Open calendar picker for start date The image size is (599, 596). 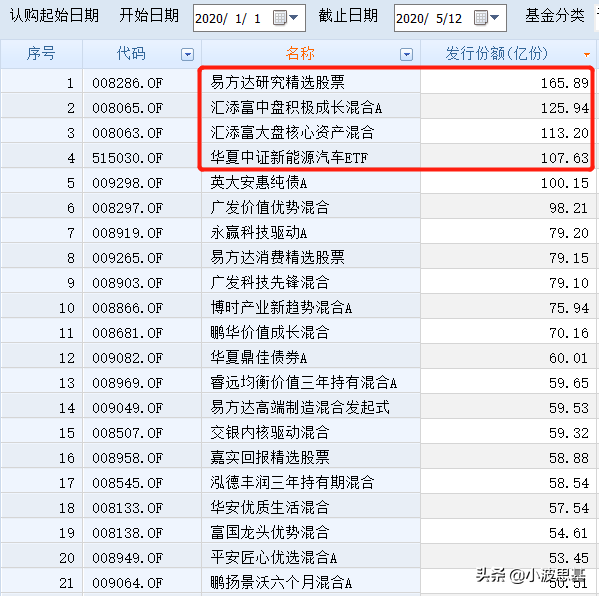pos(285,18)
